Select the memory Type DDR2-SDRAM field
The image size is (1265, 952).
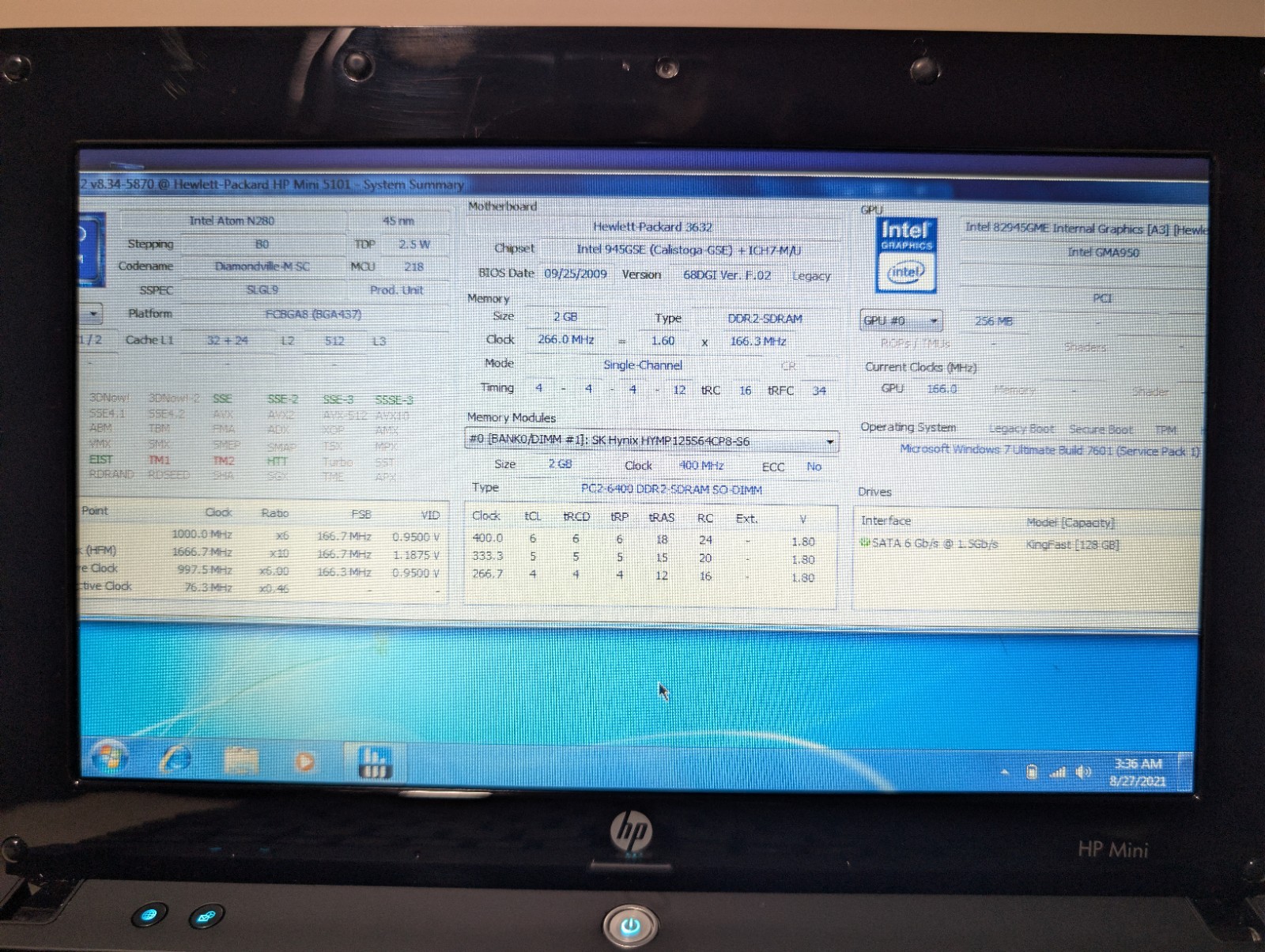pos(765,319)
